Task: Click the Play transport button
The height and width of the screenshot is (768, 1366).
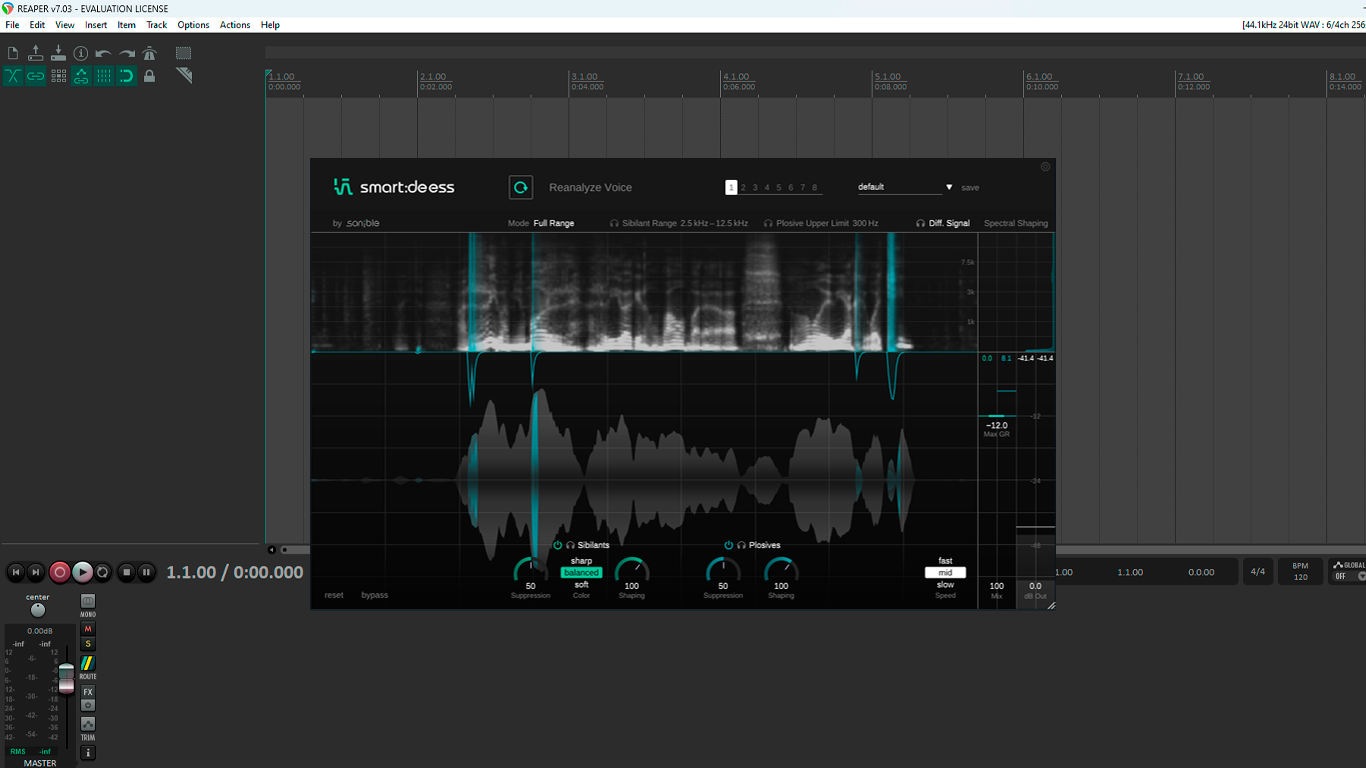Action: 82,572
